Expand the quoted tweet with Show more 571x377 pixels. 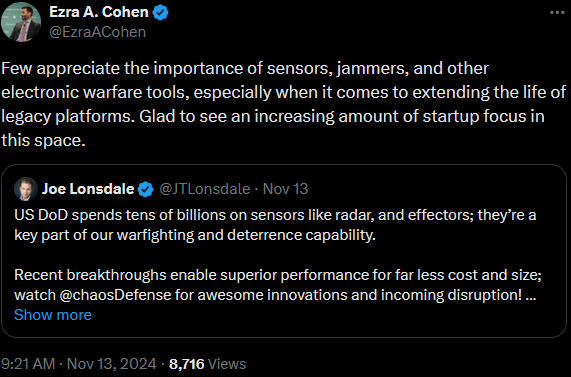53,315
